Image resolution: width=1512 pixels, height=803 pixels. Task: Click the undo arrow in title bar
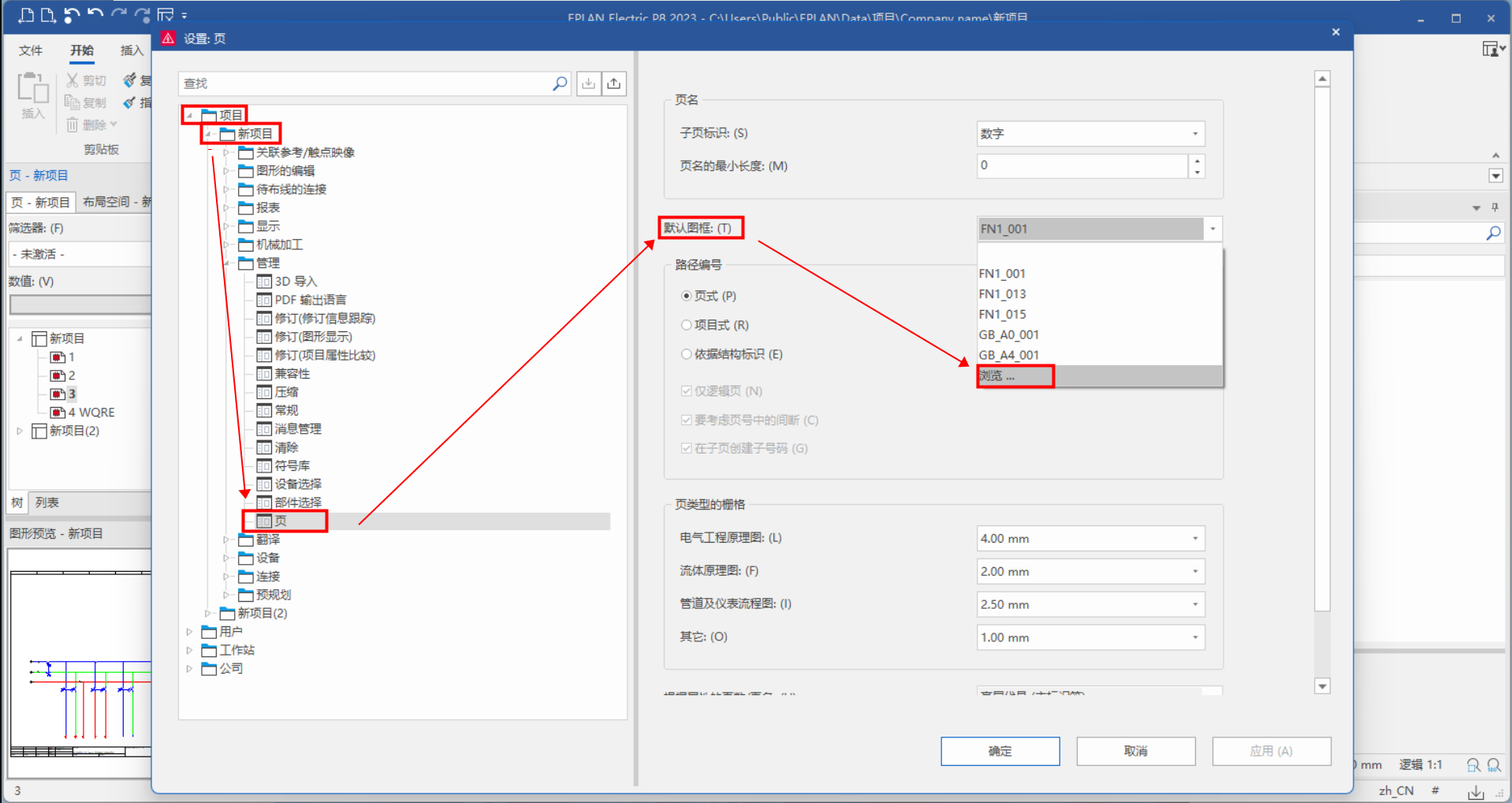pos(95,15)
